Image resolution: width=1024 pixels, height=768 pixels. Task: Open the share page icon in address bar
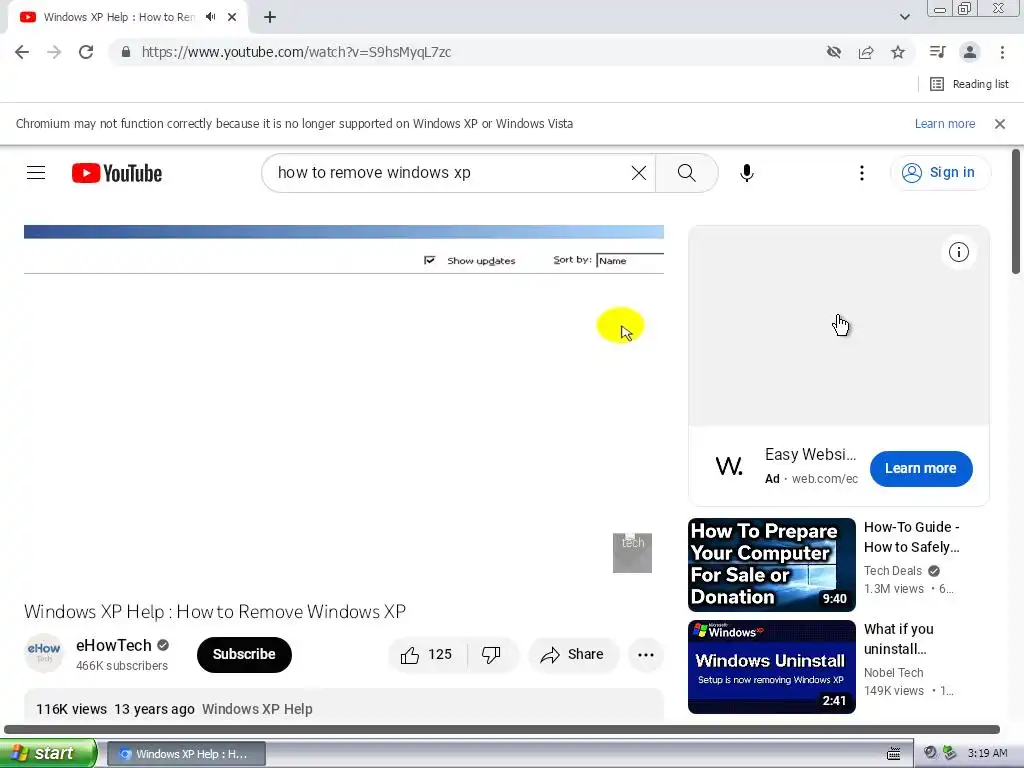coord(866,52)
